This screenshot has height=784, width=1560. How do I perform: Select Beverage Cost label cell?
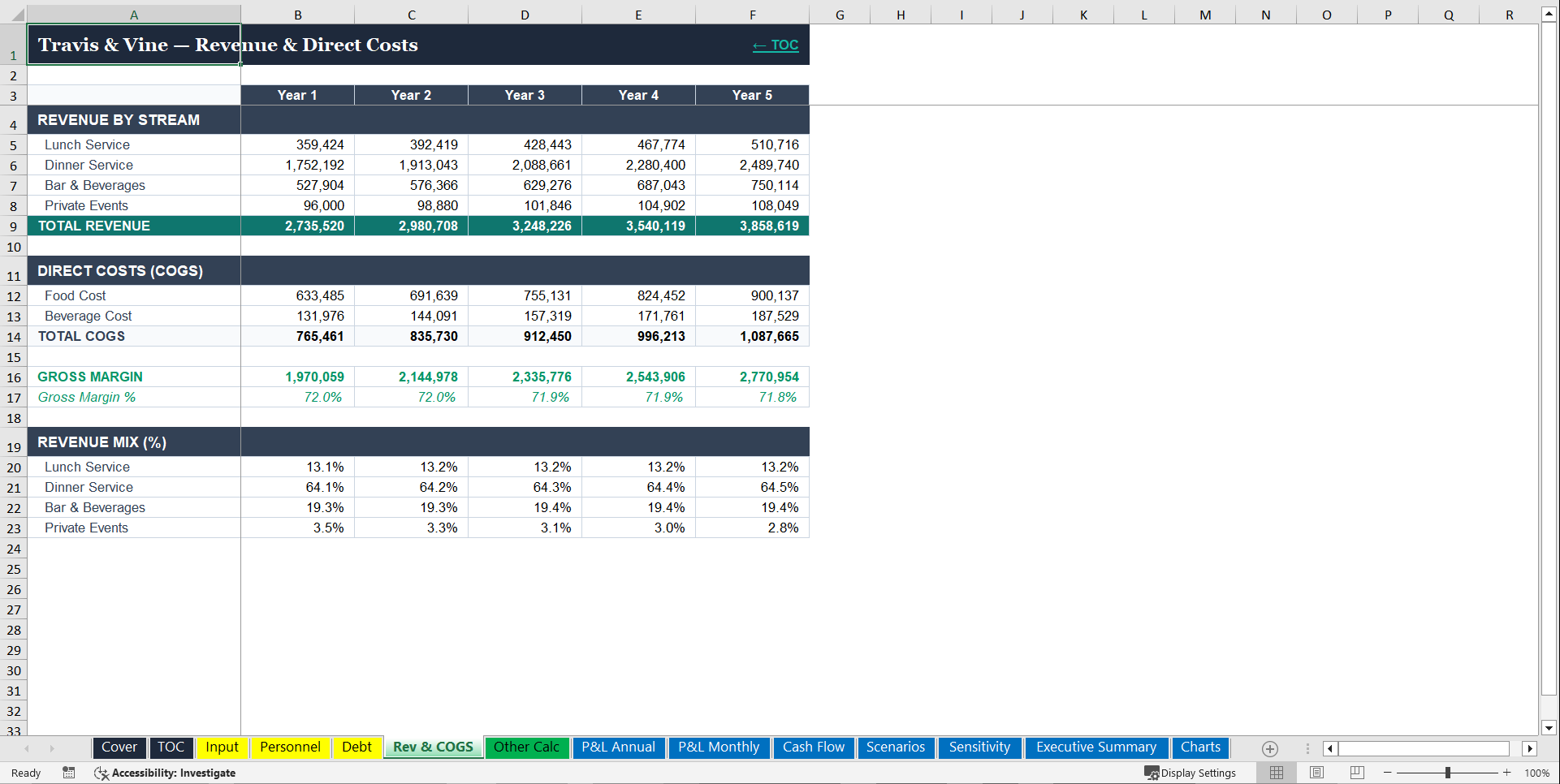coord(134,316)
